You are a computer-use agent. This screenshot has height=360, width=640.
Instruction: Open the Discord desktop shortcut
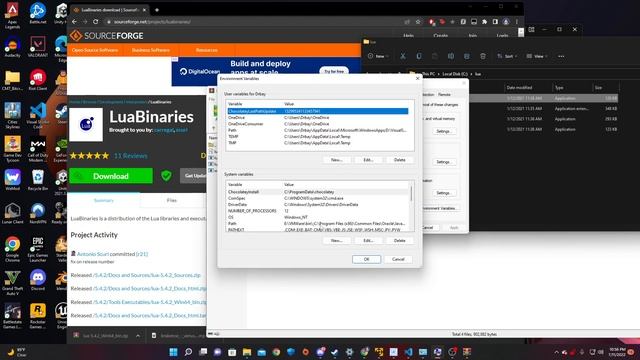coord(38,280)
